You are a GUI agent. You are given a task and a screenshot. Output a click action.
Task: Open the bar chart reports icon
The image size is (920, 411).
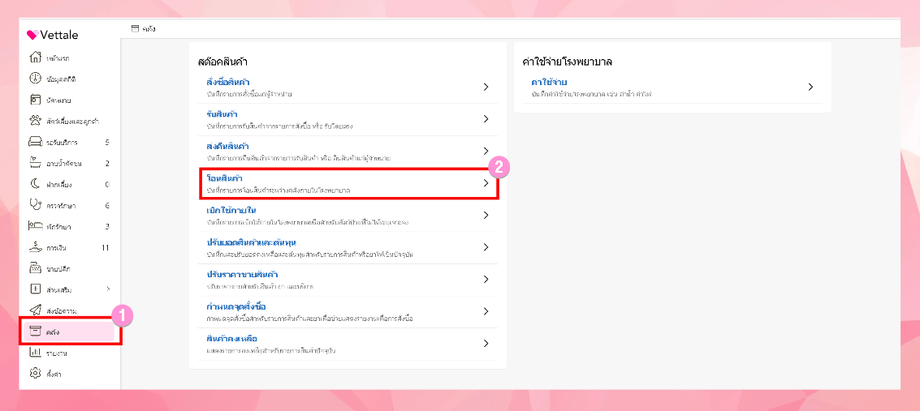35,353
